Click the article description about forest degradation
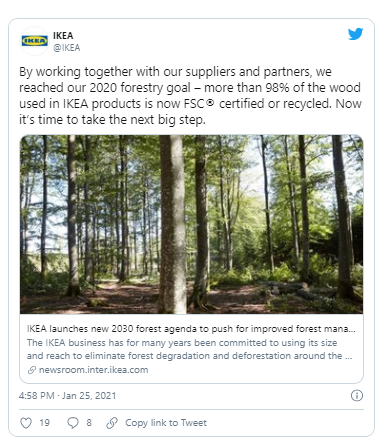This screenshot has height=446, width=386. click(x=189, y=349)
